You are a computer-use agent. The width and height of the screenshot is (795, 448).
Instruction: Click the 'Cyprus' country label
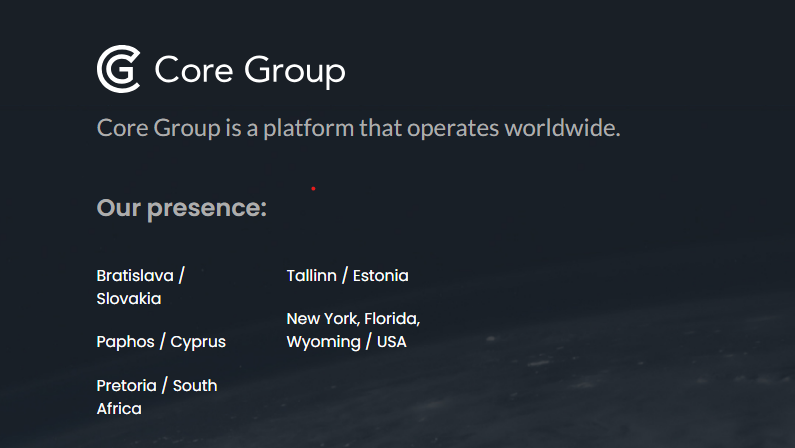(x=198, y=343)
